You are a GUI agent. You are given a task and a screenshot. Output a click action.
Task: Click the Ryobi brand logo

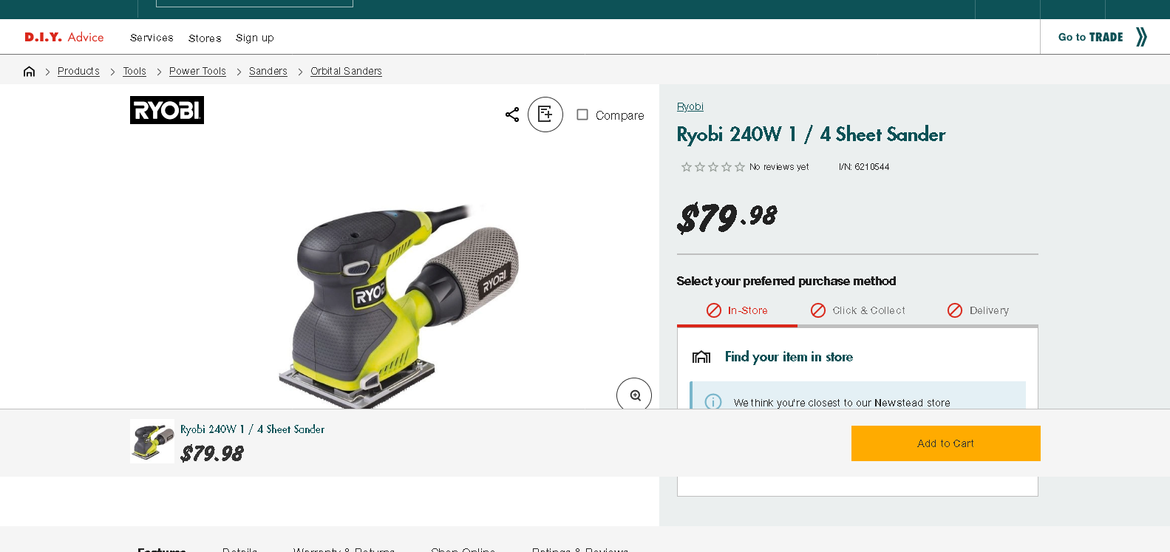click(x=167, y=110)
